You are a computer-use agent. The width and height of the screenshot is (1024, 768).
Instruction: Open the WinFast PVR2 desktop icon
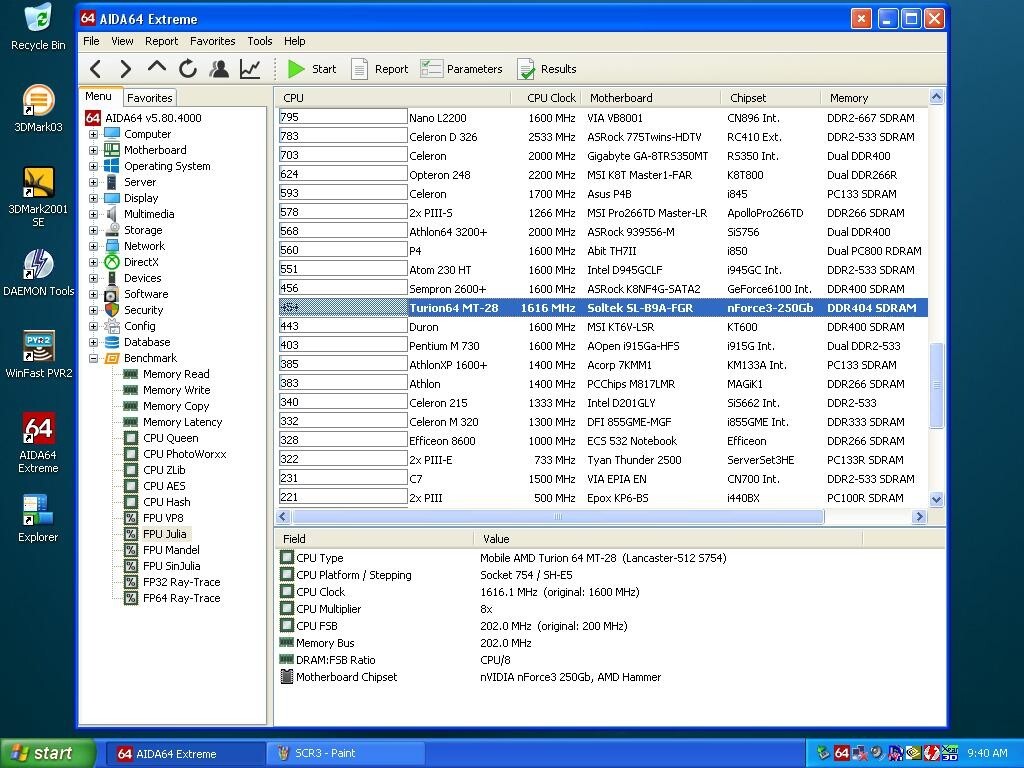click(x=39, y=354)
